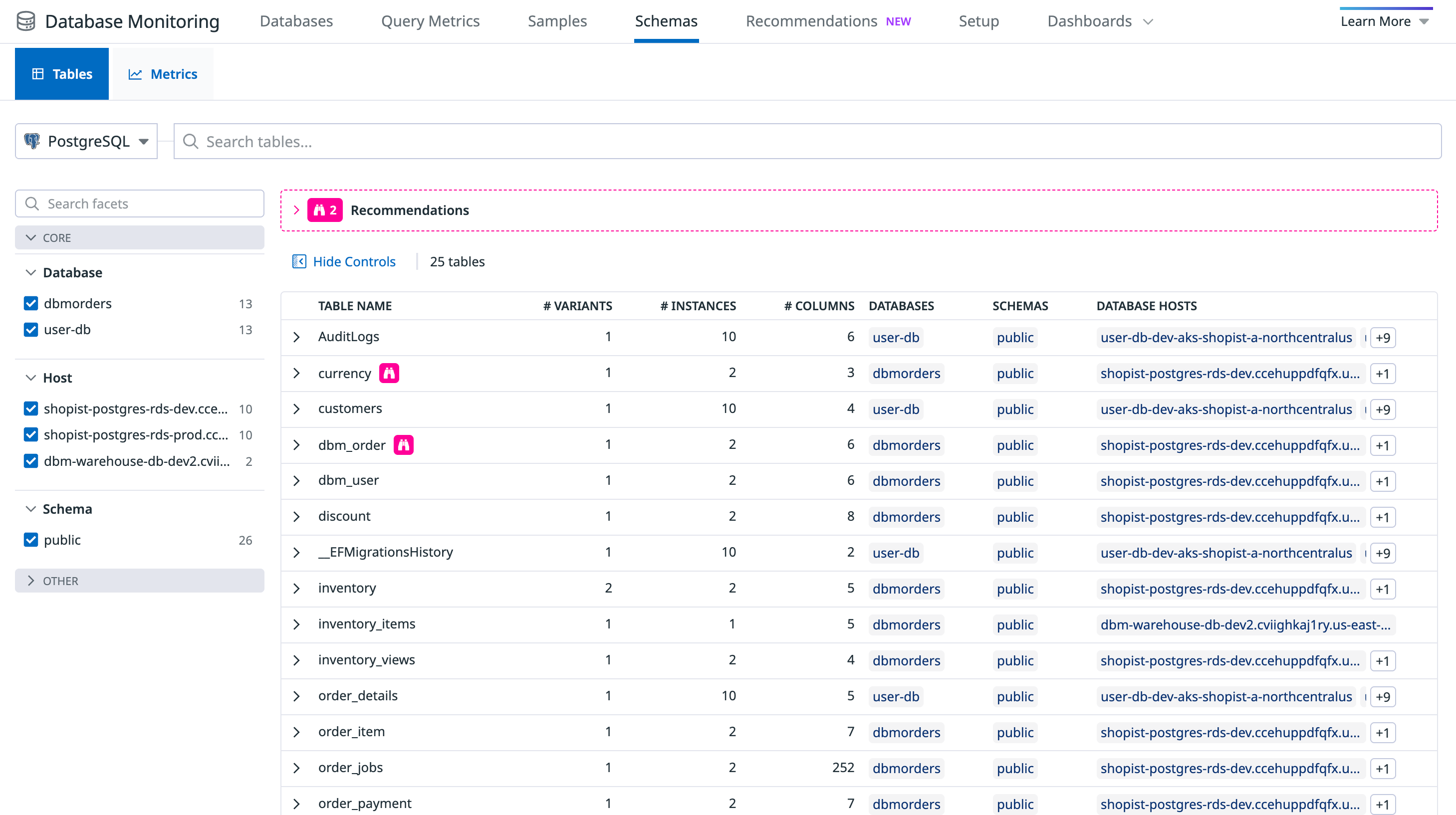Click the Metrics chart icon
Image resolution: width=1456 pixels, height=815 pixels.
click(135, 74)
